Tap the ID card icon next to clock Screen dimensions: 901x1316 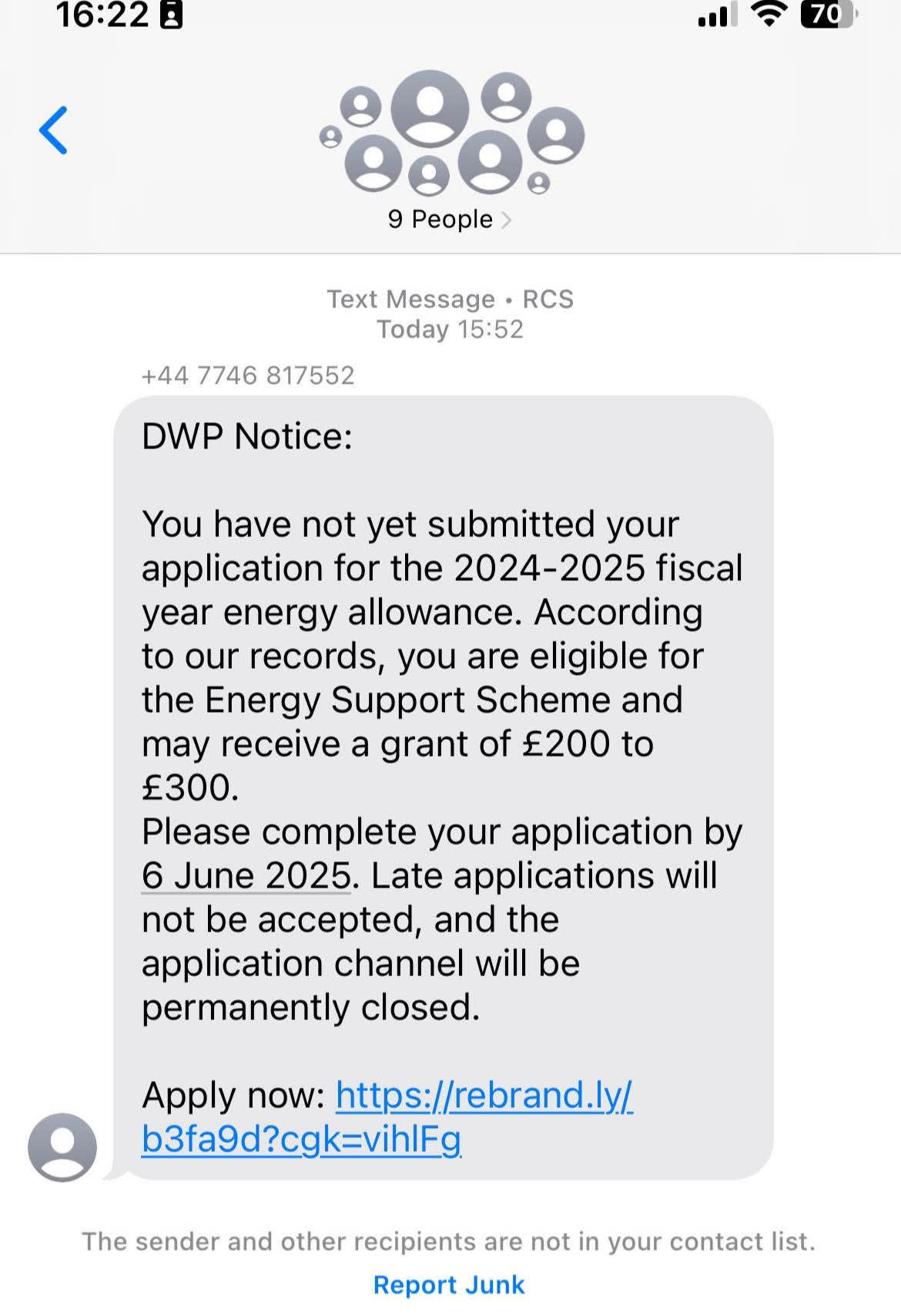pyautogui.click(x=171, y=15)
